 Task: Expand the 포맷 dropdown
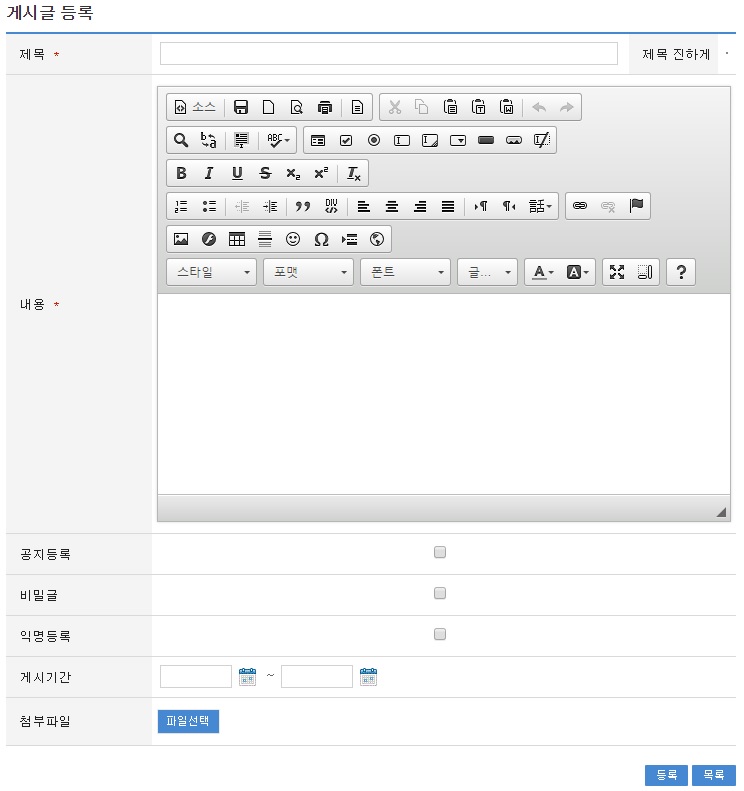point(308,272)
